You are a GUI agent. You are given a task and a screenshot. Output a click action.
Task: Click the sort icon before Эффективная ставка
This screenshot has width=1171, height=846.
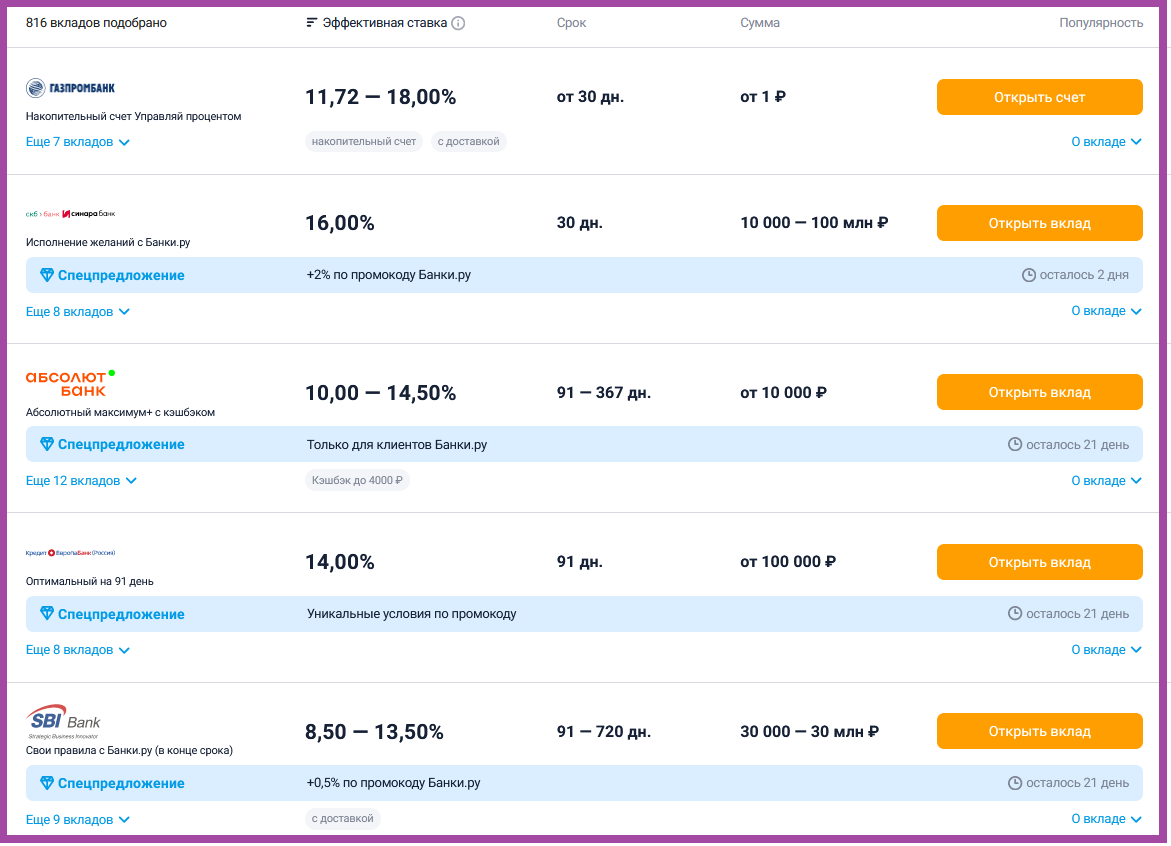[311, 23]
